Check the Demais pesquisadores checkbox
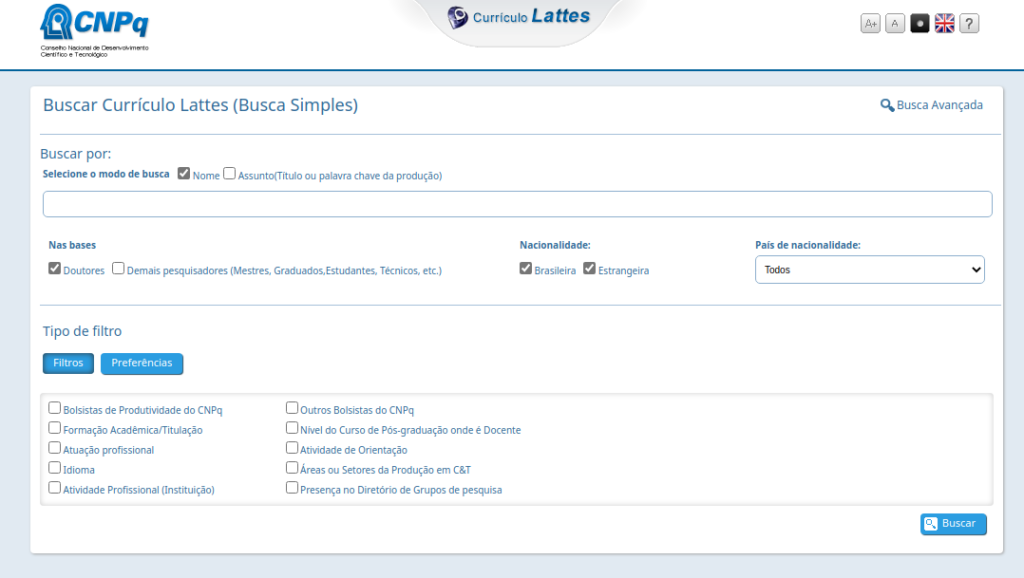Screen dimensions: 1024x578 (x=119, y=269)
